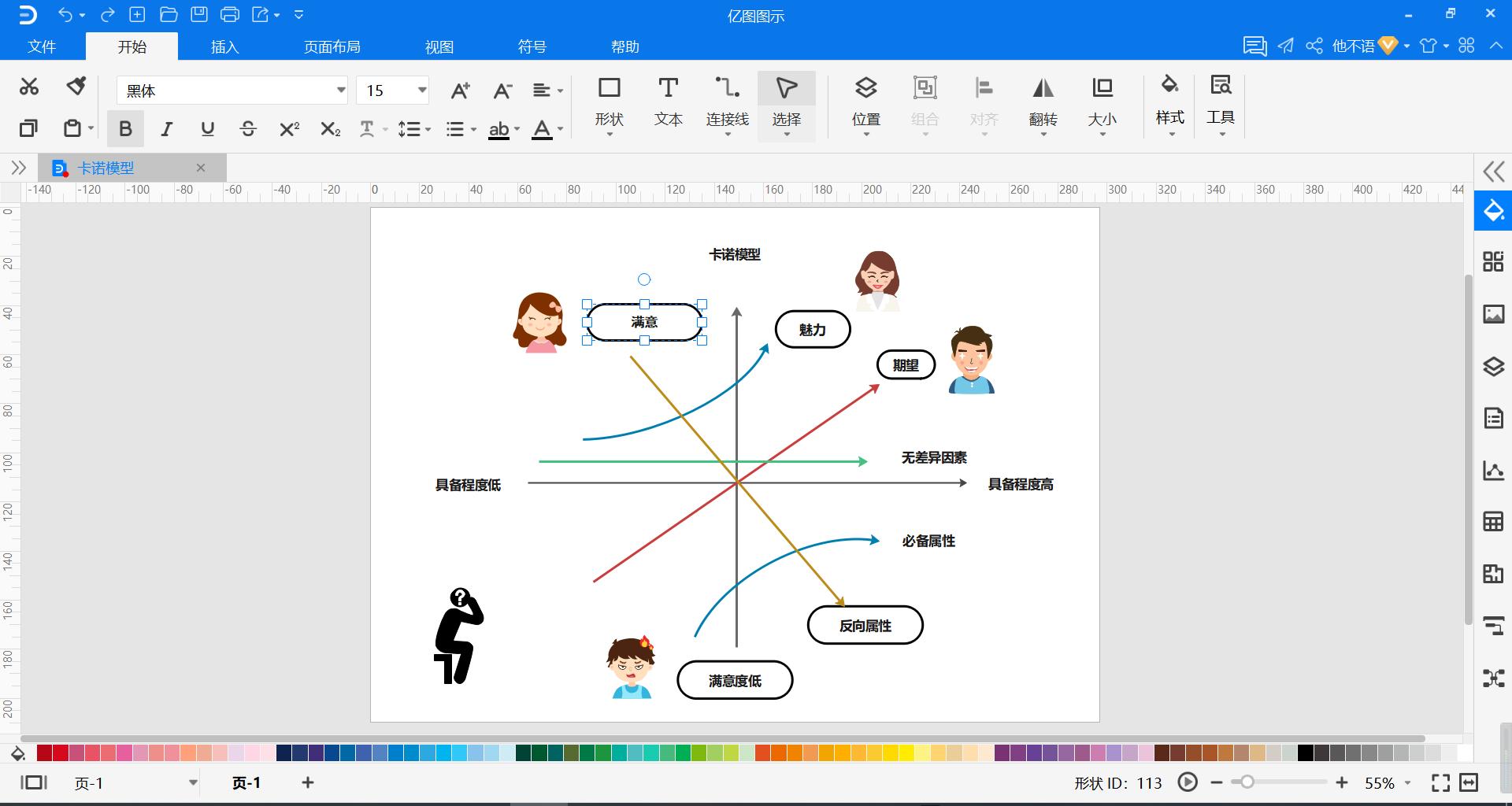The image size is (1512, 806).
Task: Toggle underline formatting
Action: point(207,129)
